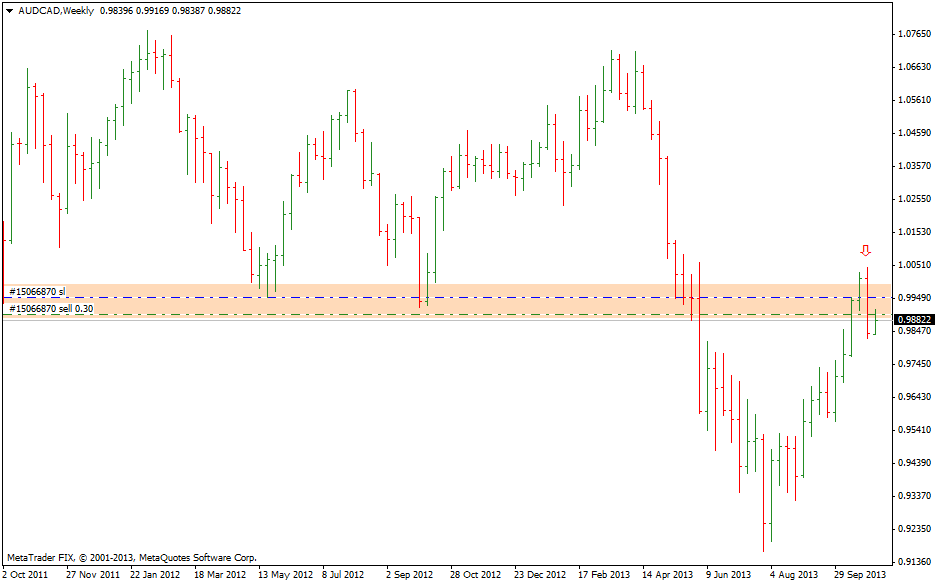Click the 2 Oct 2011 date label

coord(25,575)
